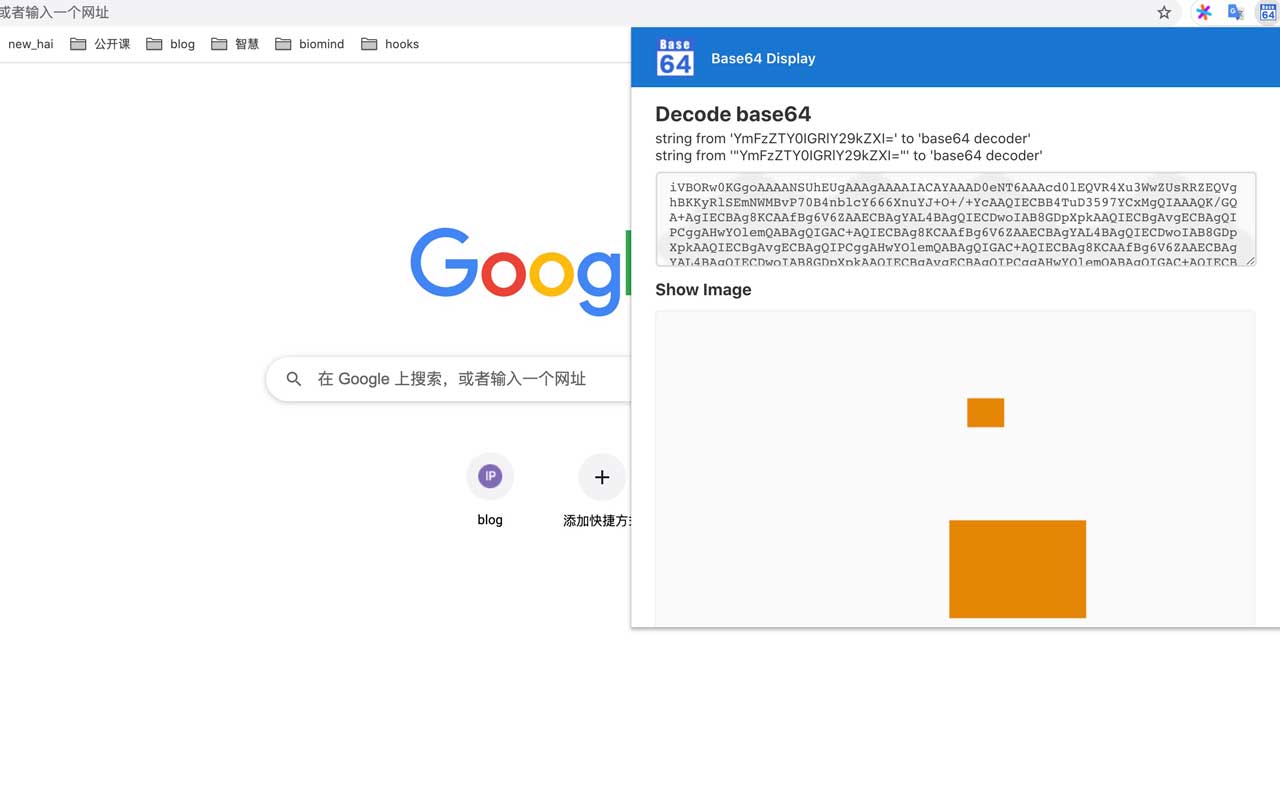Click the colorful asterisk extension icon
1280x800 pixels.
[x=1203, y=12]
